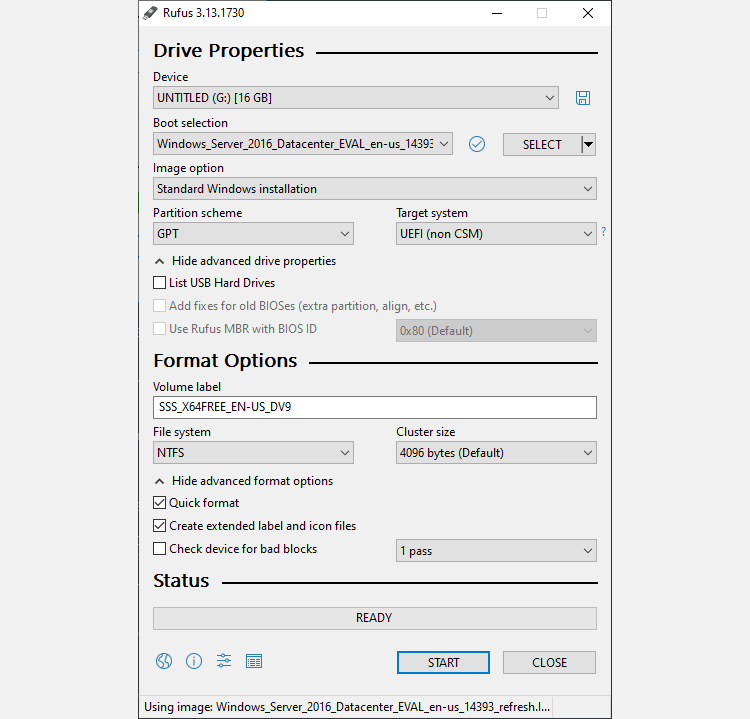Screen dimensions: 750x719
Task: Open the application settings sliders icon
Action: click(x=224, y=661)
